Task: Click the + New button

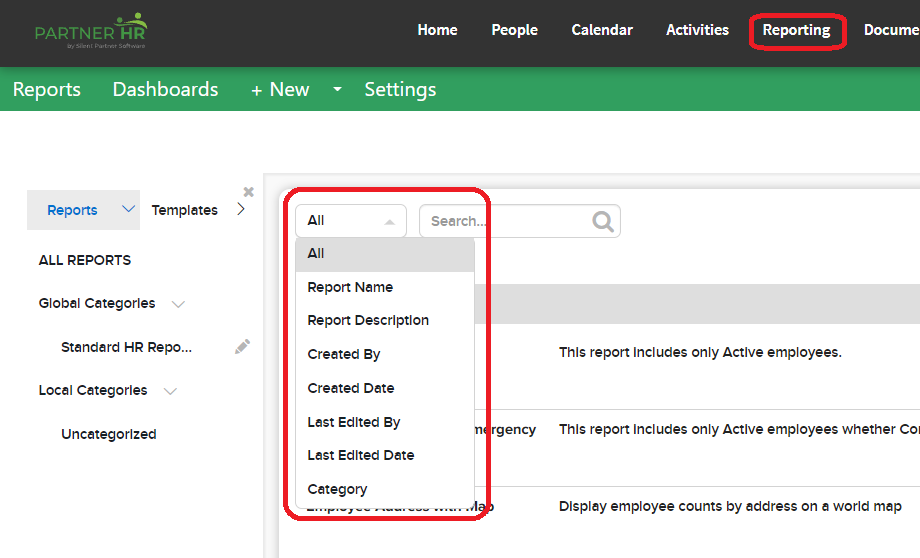Action: (280, 89)
